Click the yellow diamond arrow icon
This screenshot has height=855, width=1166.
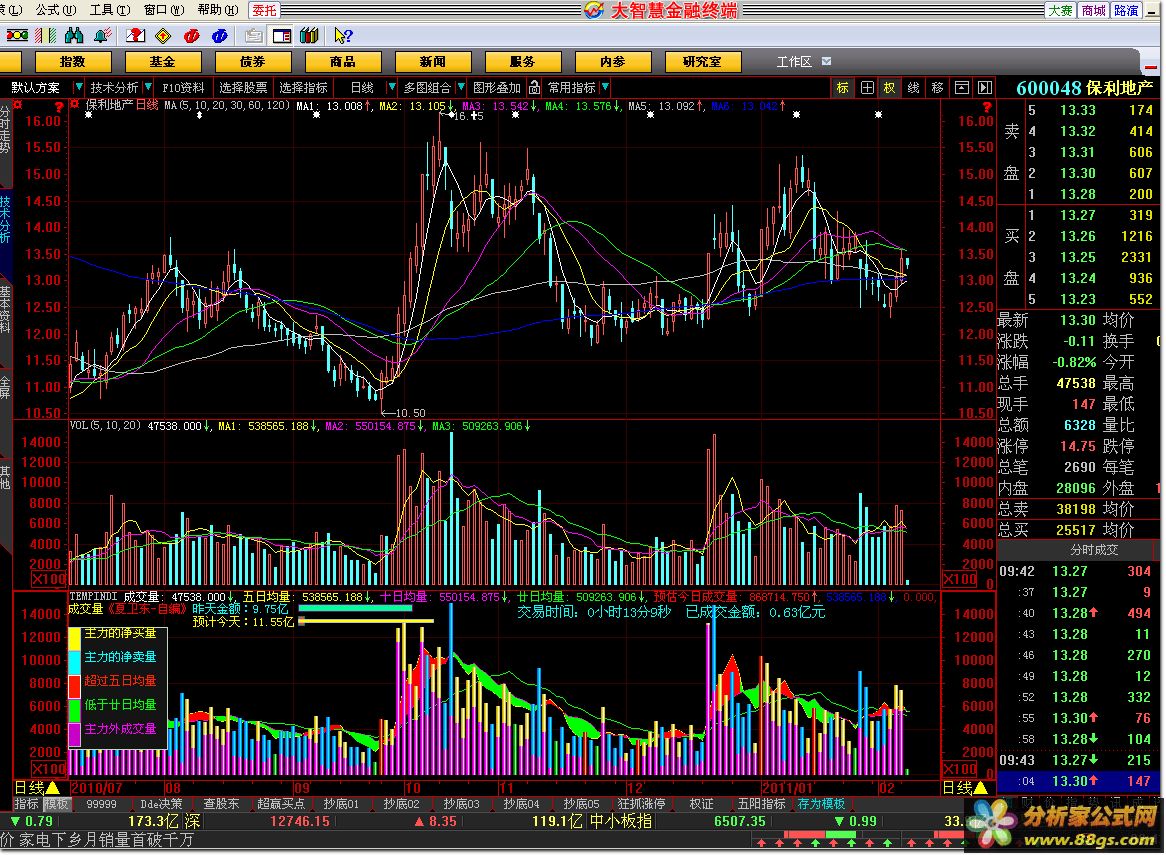point(164,36)
